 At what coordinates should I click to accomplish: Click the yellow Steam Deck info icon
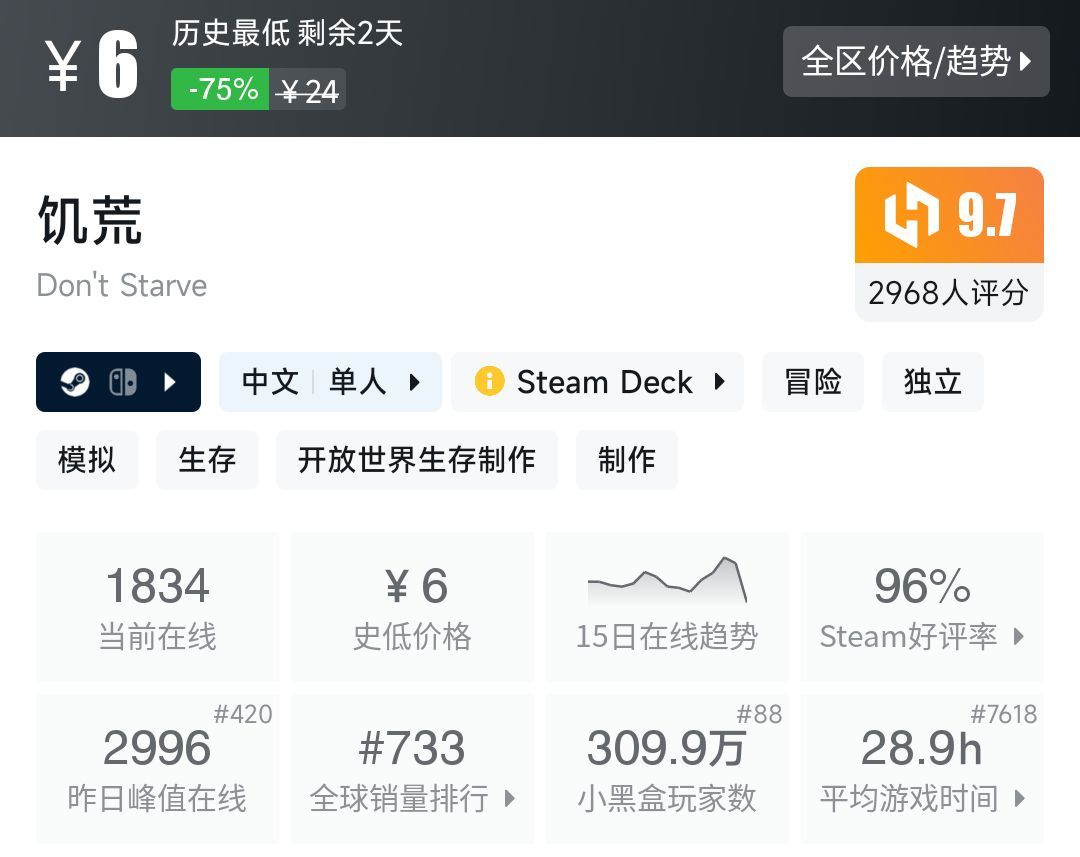point(489,382)
